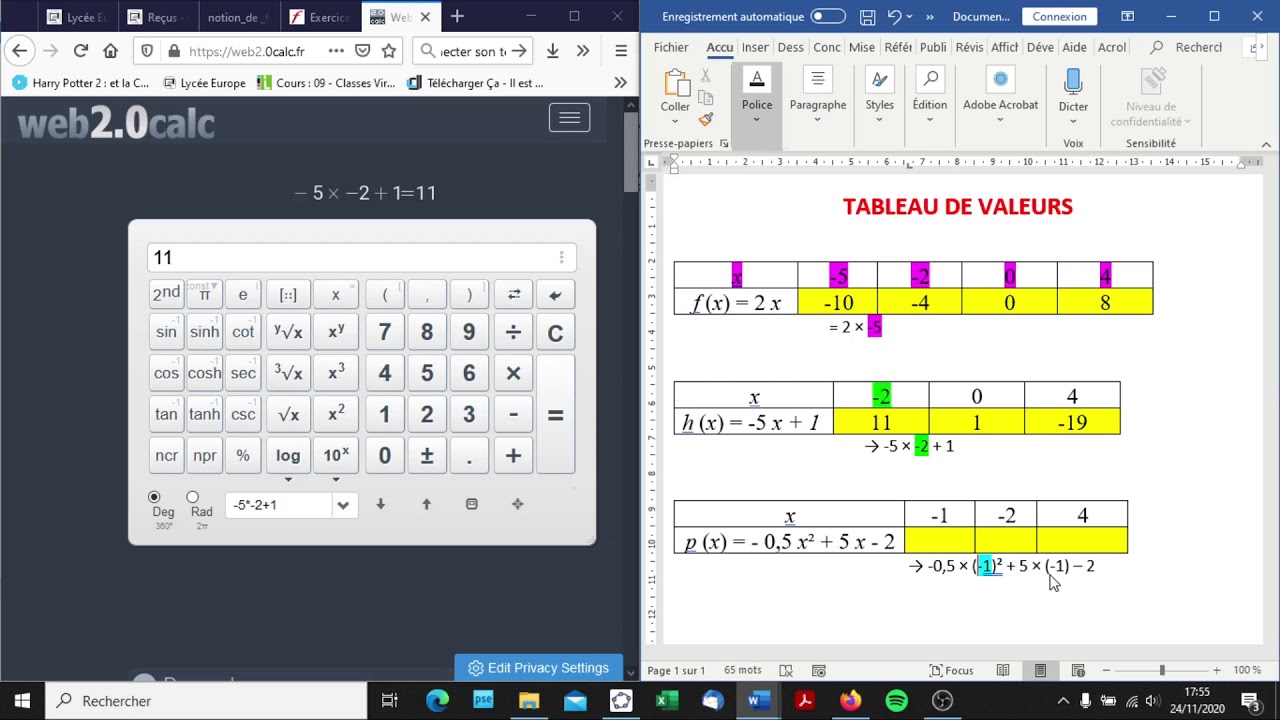Save page to Pocket icon
The image size is (1280, 720).
coord(363,51)
